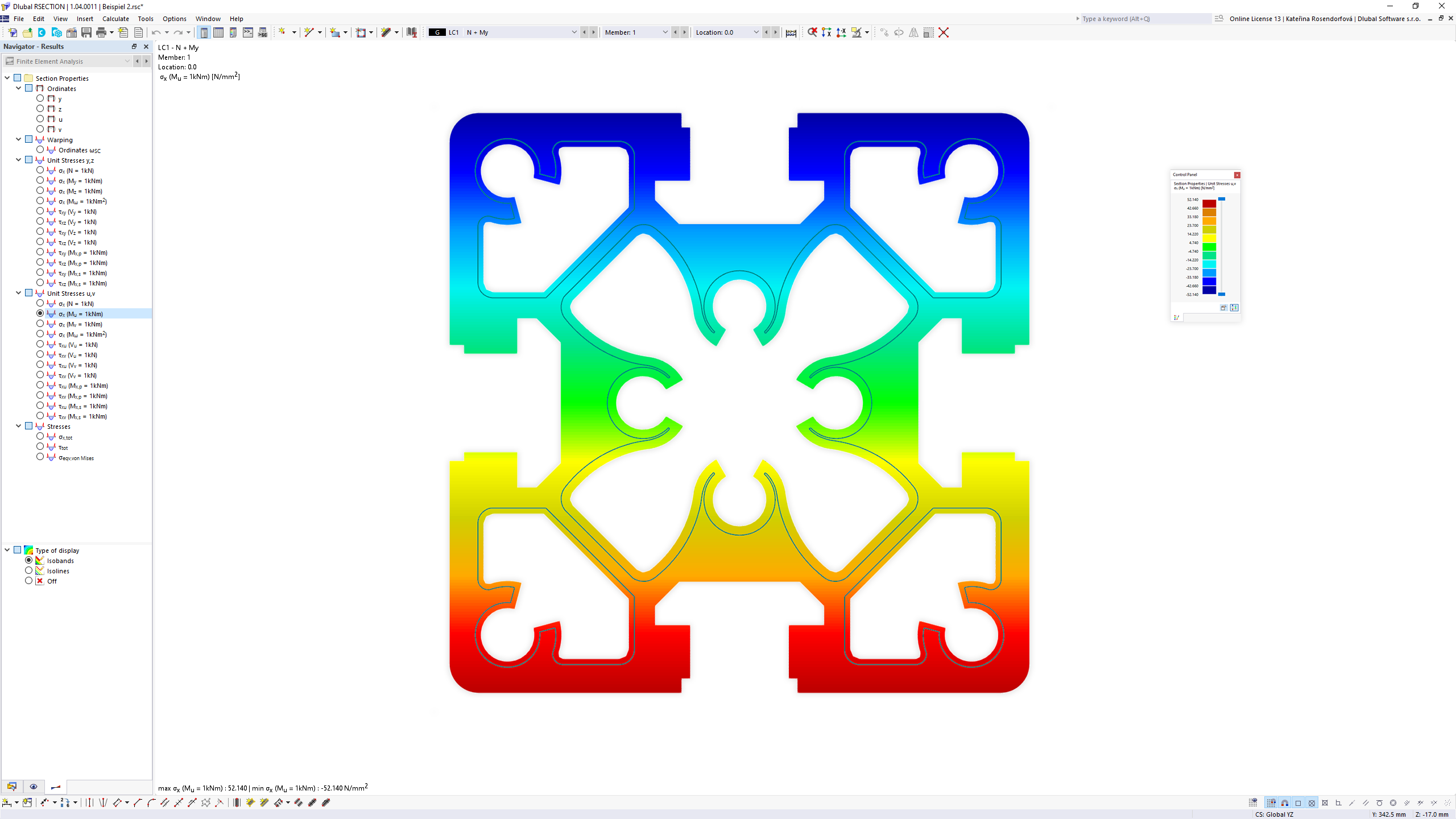This screenshot has width=1456, height=819.
Task: Click σx (My=1kNm) in Unit Stresses u,v
Action: pyautogui.click(x=80, y=323)
